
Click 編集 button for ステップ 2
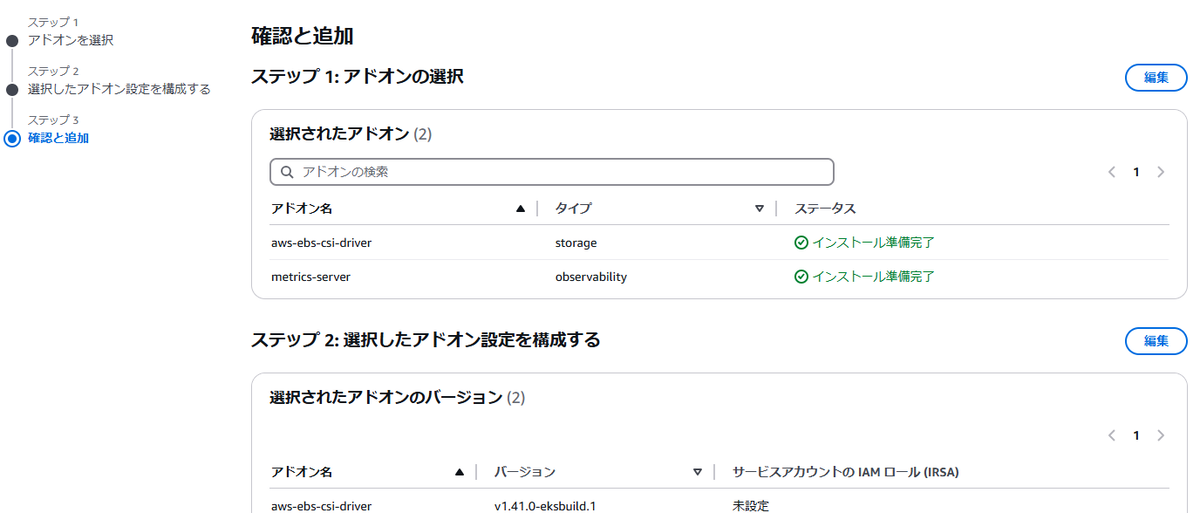pos(1156,341)
